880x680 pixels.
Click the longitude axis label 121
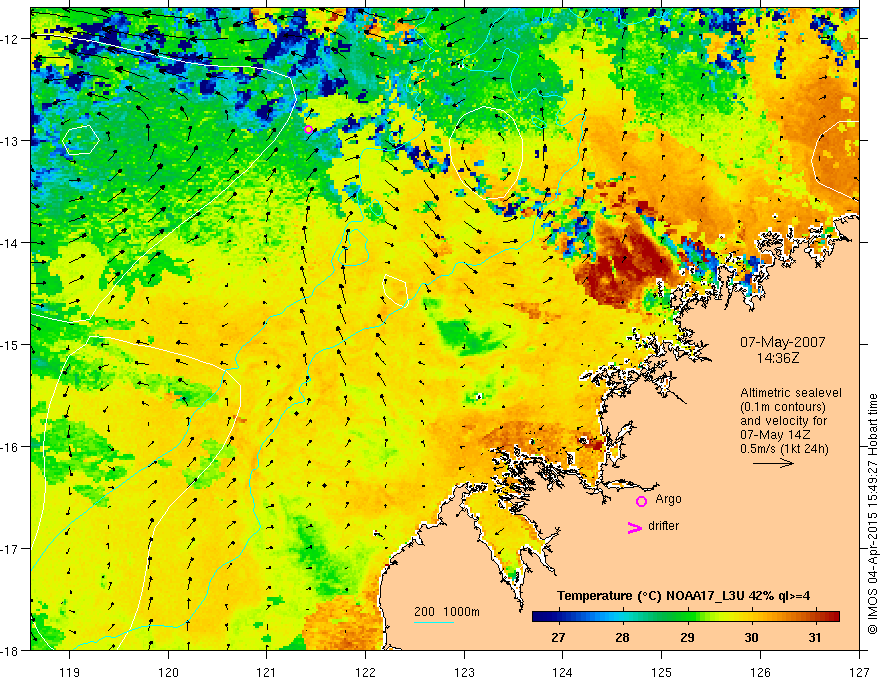[267, 672]
